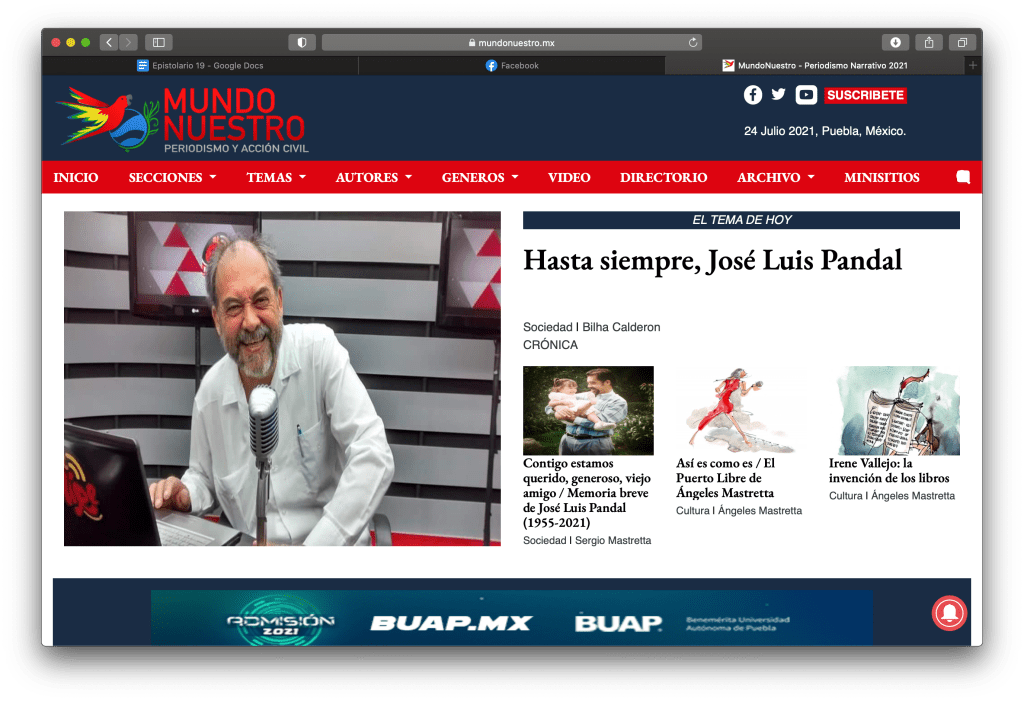Switch to the Facebook tab
This screenshot has height=701, width=1024.
point(512,66)
